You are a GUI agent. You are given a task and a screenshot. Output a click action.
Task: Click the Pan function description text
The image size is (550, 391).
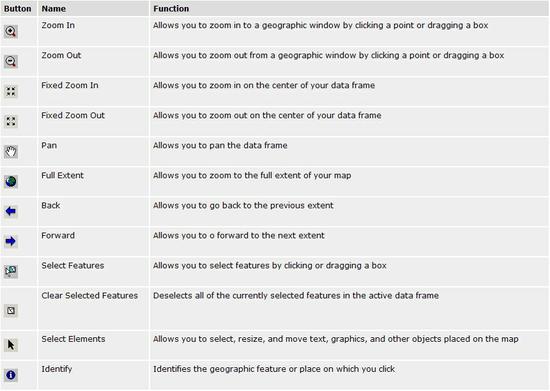click(x=220, y=146)
